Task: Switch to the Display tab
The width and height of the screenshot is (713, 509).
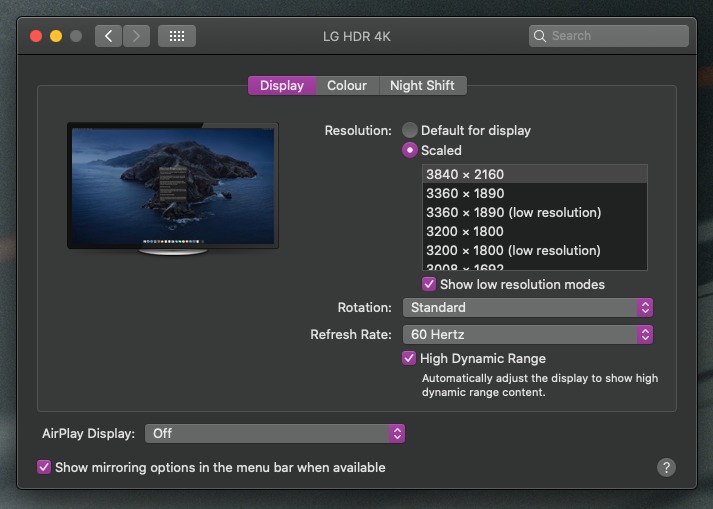Action: click(282, 86)
